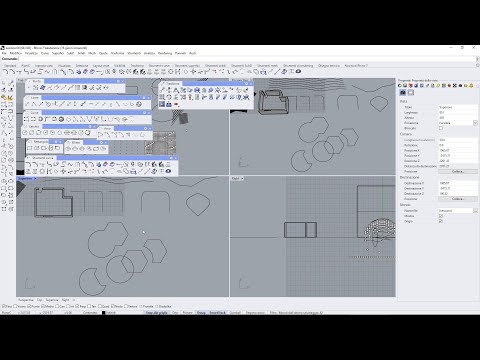Image resolution: width=480 pixels, height=360 pixels.
Task: Click the Comando input field
Action: [247, 59]
